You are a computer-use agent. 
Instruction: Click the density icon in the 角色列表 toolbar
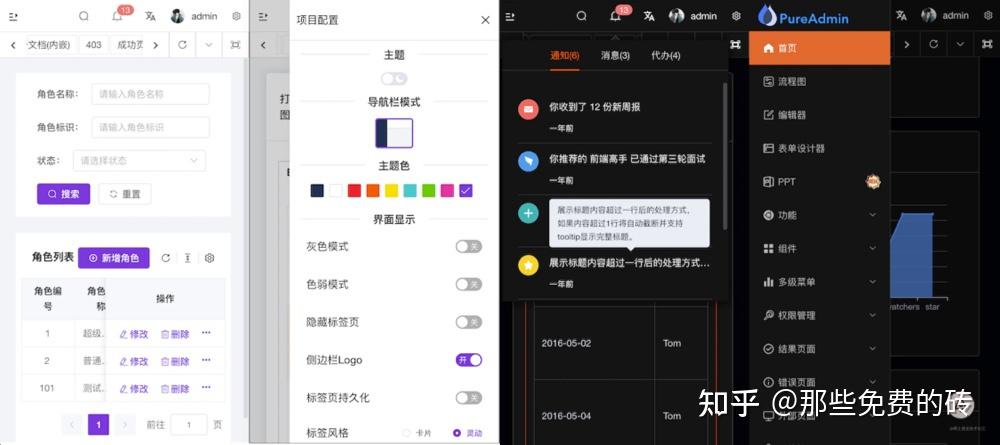pos(188,258)
